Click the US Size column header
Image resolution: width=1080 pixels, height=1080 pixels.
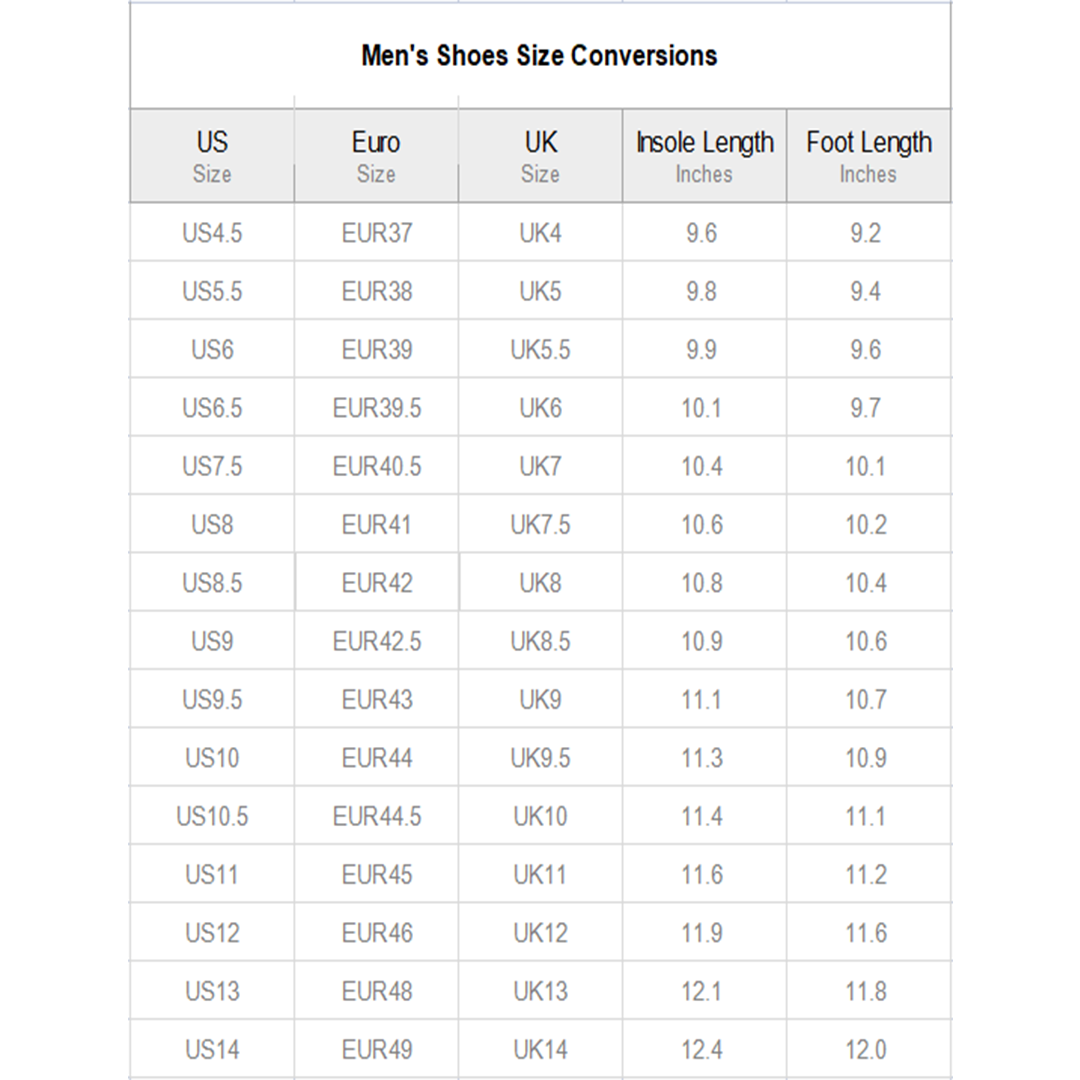(x=212, y=156)
